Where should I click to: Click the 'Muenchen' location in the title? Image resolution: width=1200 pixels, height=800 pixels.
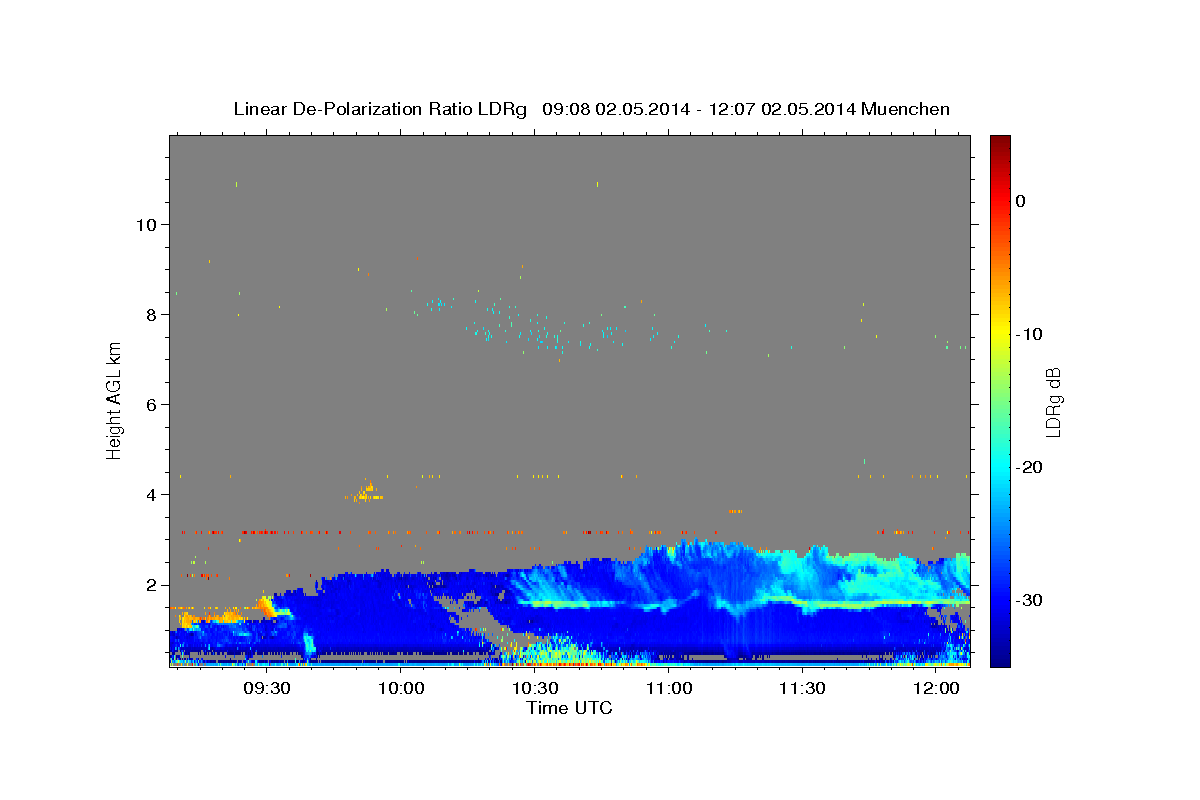point(906,109)
